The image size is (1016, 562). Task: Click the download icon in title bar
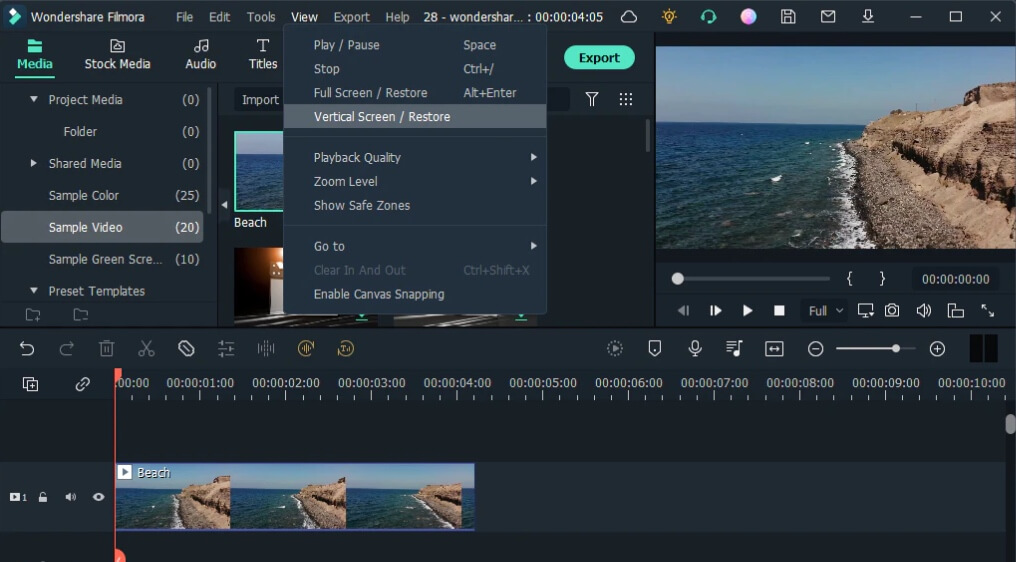[868, 17]
